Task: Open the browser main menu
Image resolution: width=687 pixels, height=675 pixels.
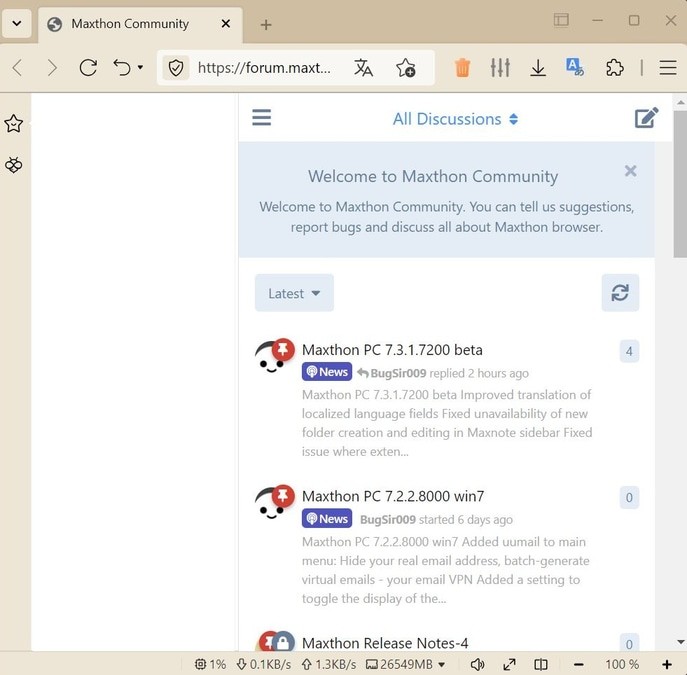Action: (668, 68)
